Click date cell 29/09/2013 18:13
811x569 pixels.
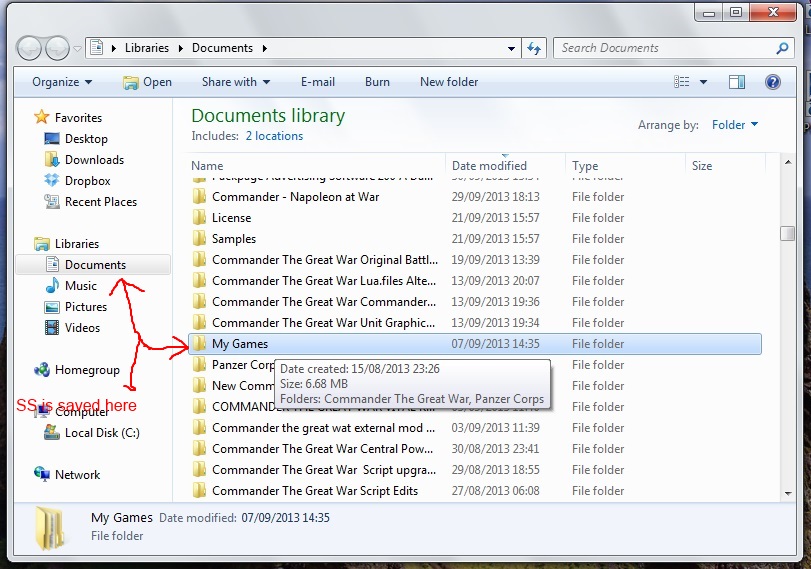[495, 197]
